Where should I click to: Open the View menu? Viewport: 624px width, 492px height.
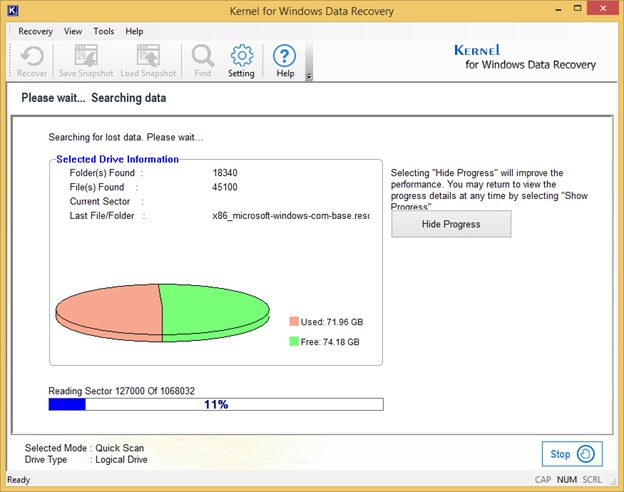point(73,31)
